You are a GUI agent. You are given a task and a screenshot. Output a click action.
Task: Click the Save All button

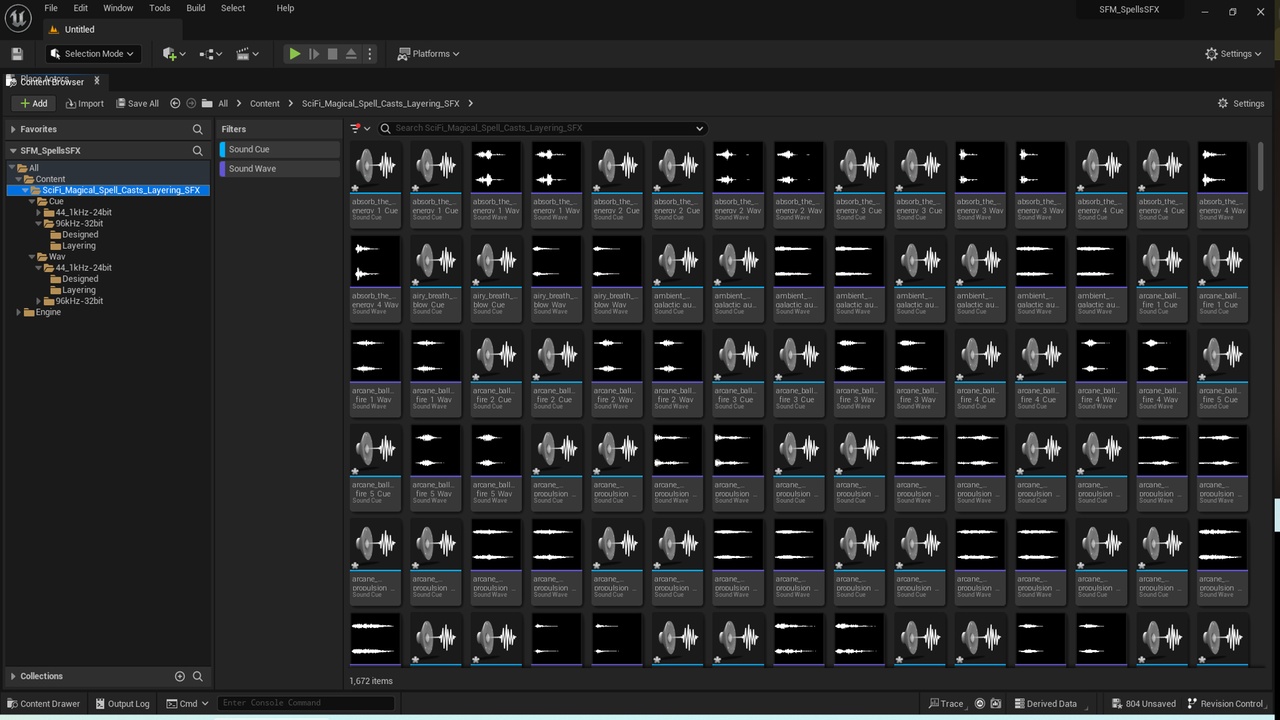[137, 103]
